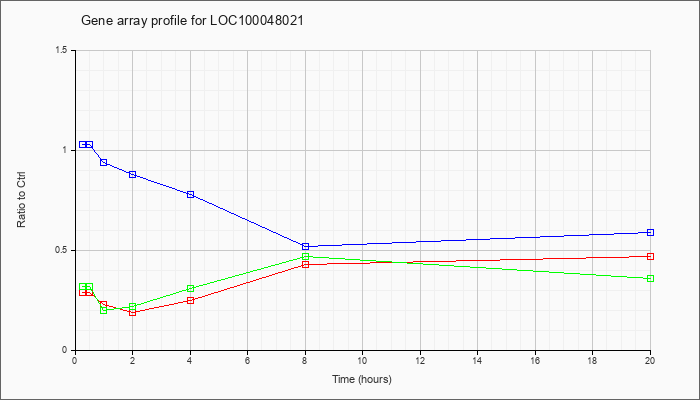This screenshot has height=400, width=700.
Task: Click the blue data point at 20 hours
Action: coord(650,233)
